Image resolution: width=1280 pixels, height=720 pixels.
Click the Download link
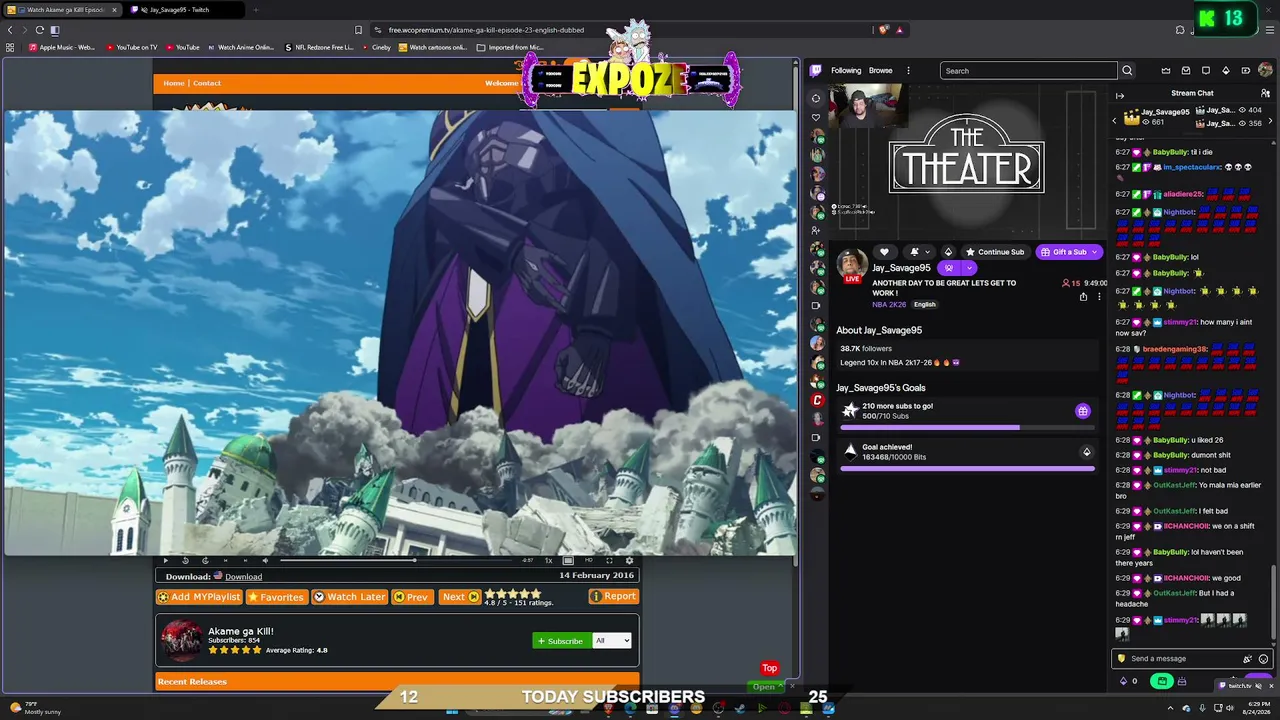coord(243,576)
